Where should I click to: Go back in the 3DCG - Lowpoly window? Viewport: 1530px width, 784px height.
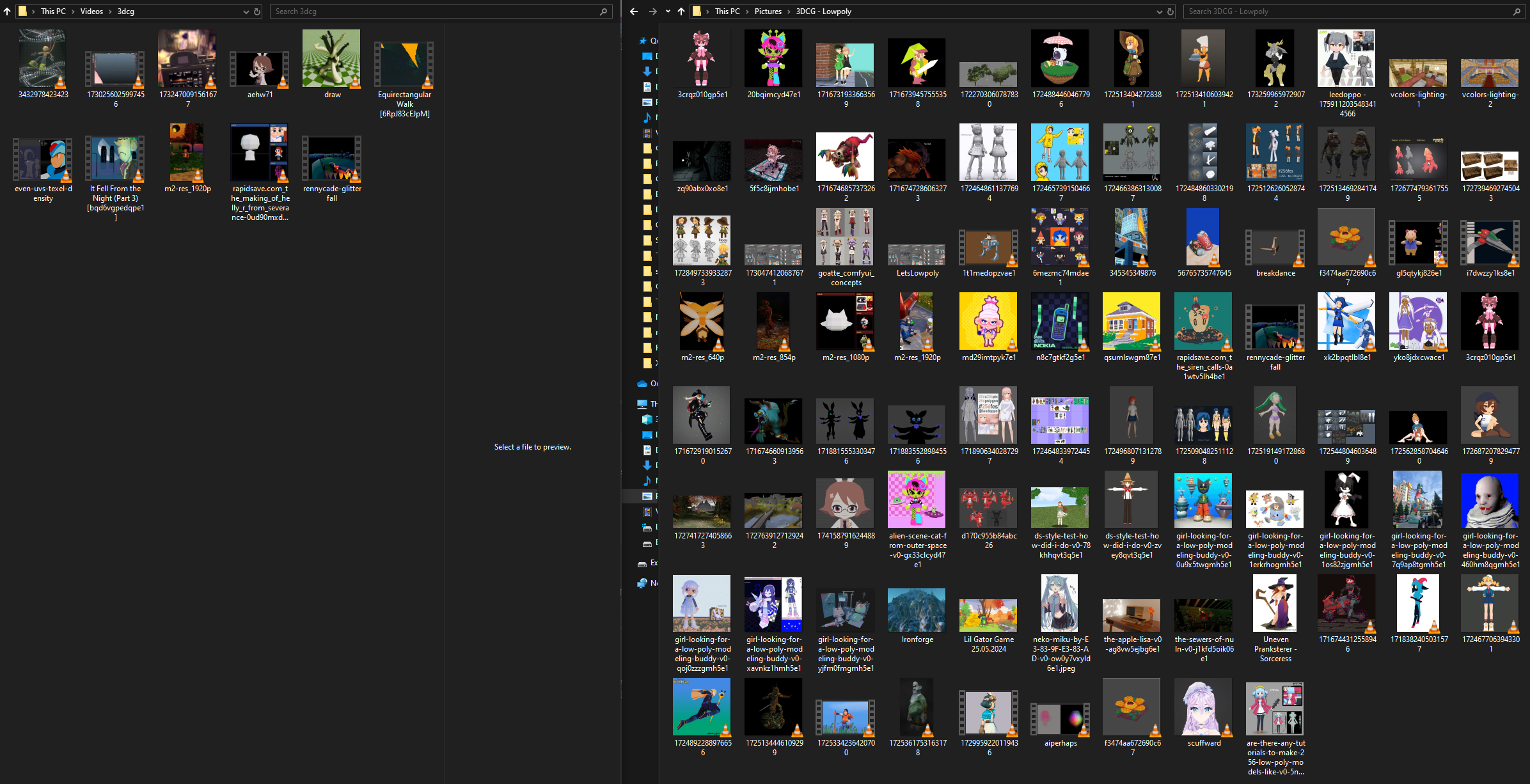634,12
